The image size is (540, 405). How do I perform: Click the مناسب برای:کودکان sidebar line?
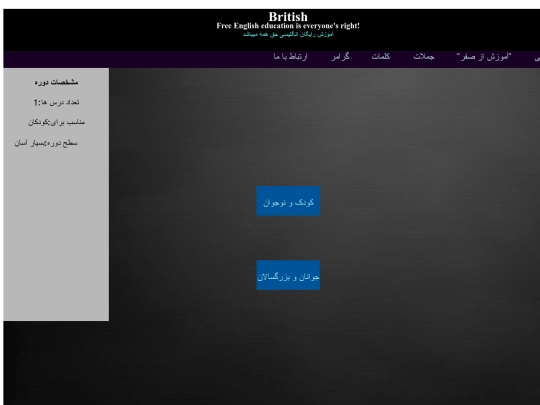pyautogui.click(x=56, y=122)
